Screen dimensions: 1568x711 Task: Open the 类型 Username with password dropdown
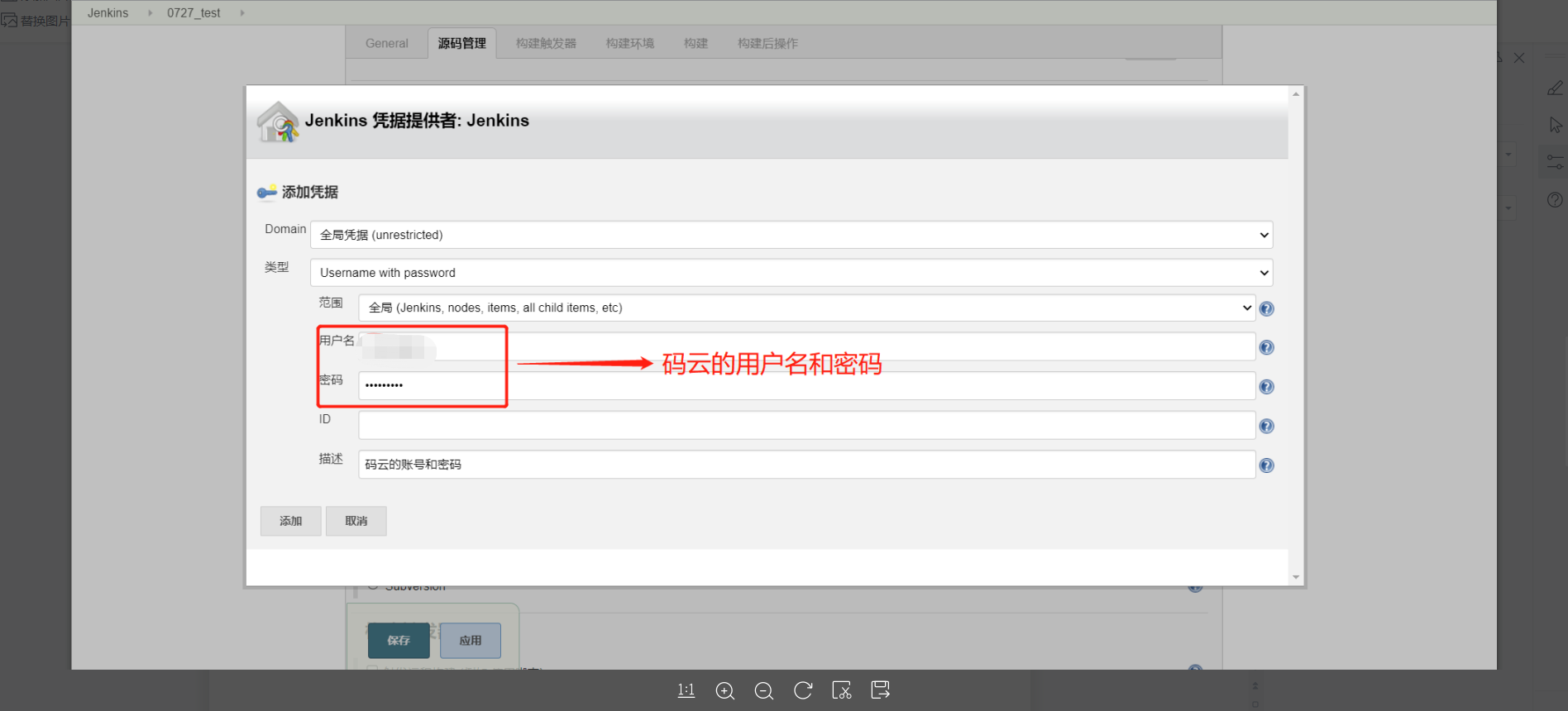791,273
